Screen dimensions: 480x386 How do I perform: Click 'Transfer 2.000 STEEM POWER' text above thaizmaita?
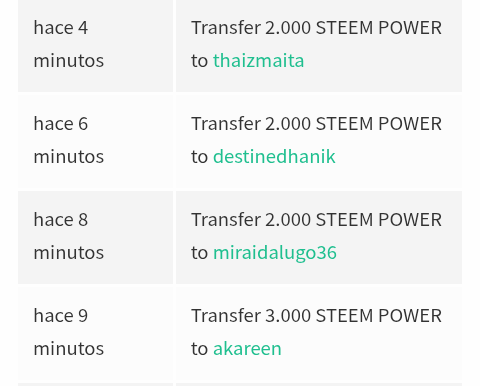(316, 28)
